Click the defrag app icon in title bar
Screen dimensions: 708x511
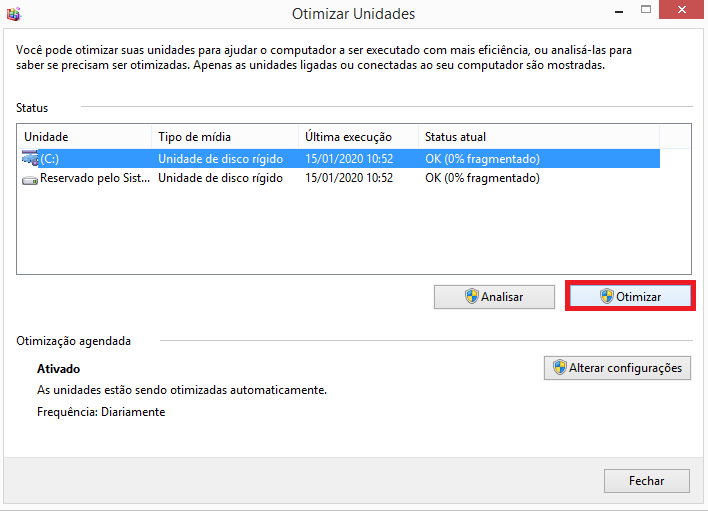(x=14, y=14)
